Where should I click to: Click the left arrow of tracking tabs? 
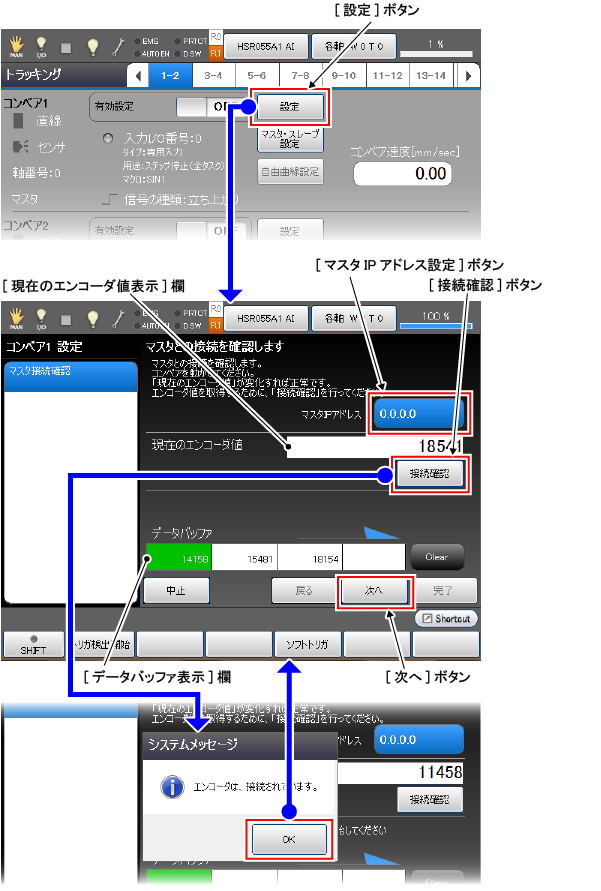click(x=139, y=75)
